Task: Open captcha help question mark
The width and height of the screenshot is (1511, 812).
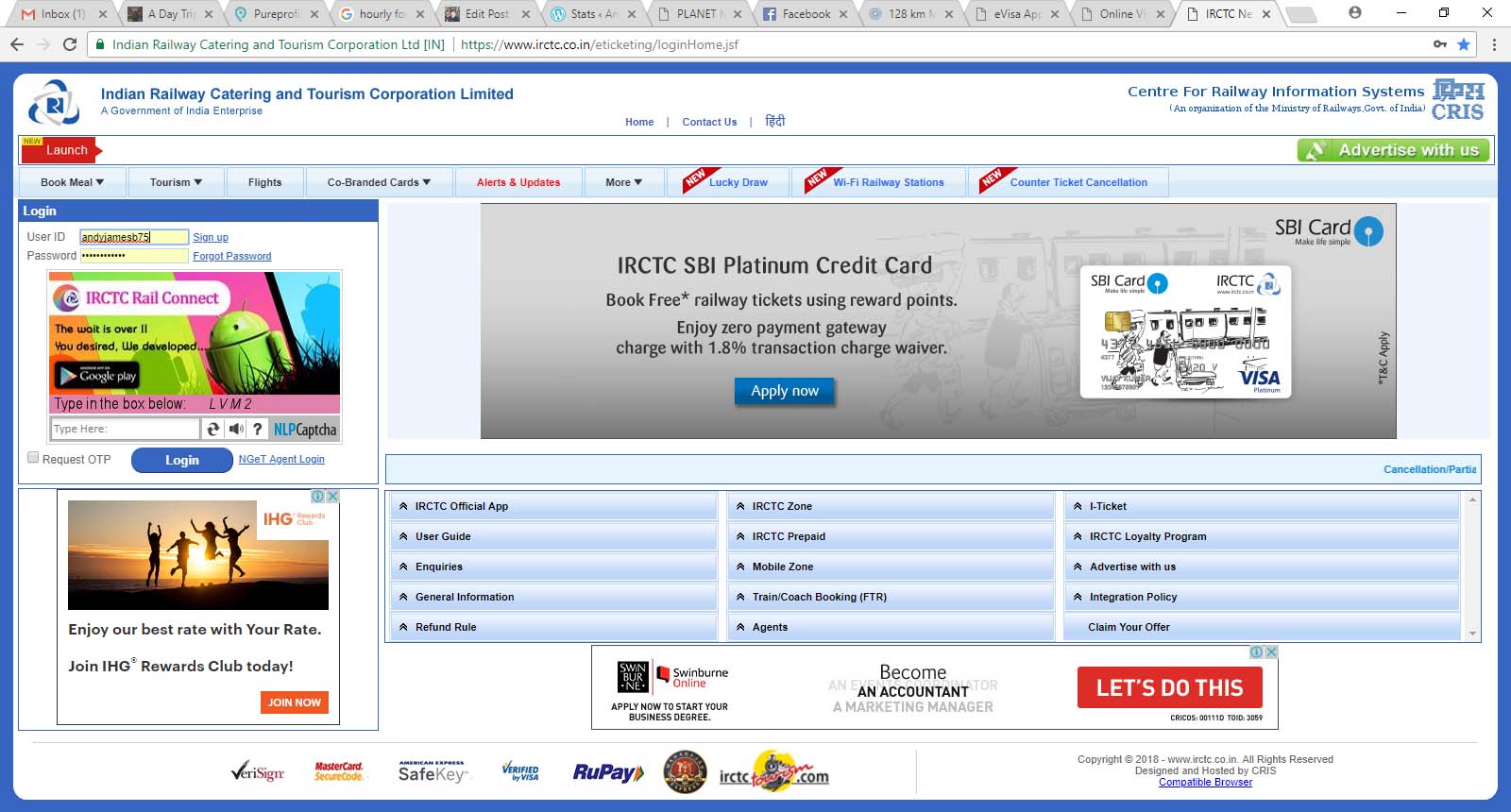Action: (x=257, y=430)
